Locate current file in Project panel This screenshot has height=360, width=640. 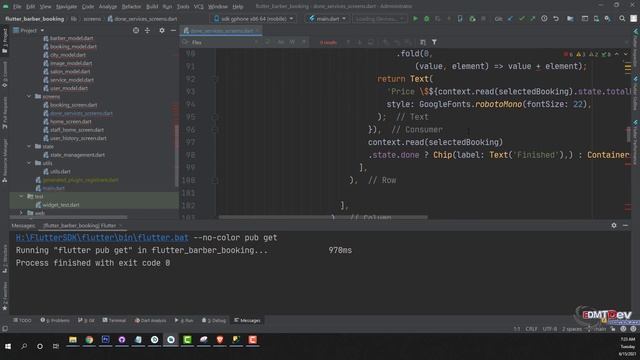click(x=136, y=31)
